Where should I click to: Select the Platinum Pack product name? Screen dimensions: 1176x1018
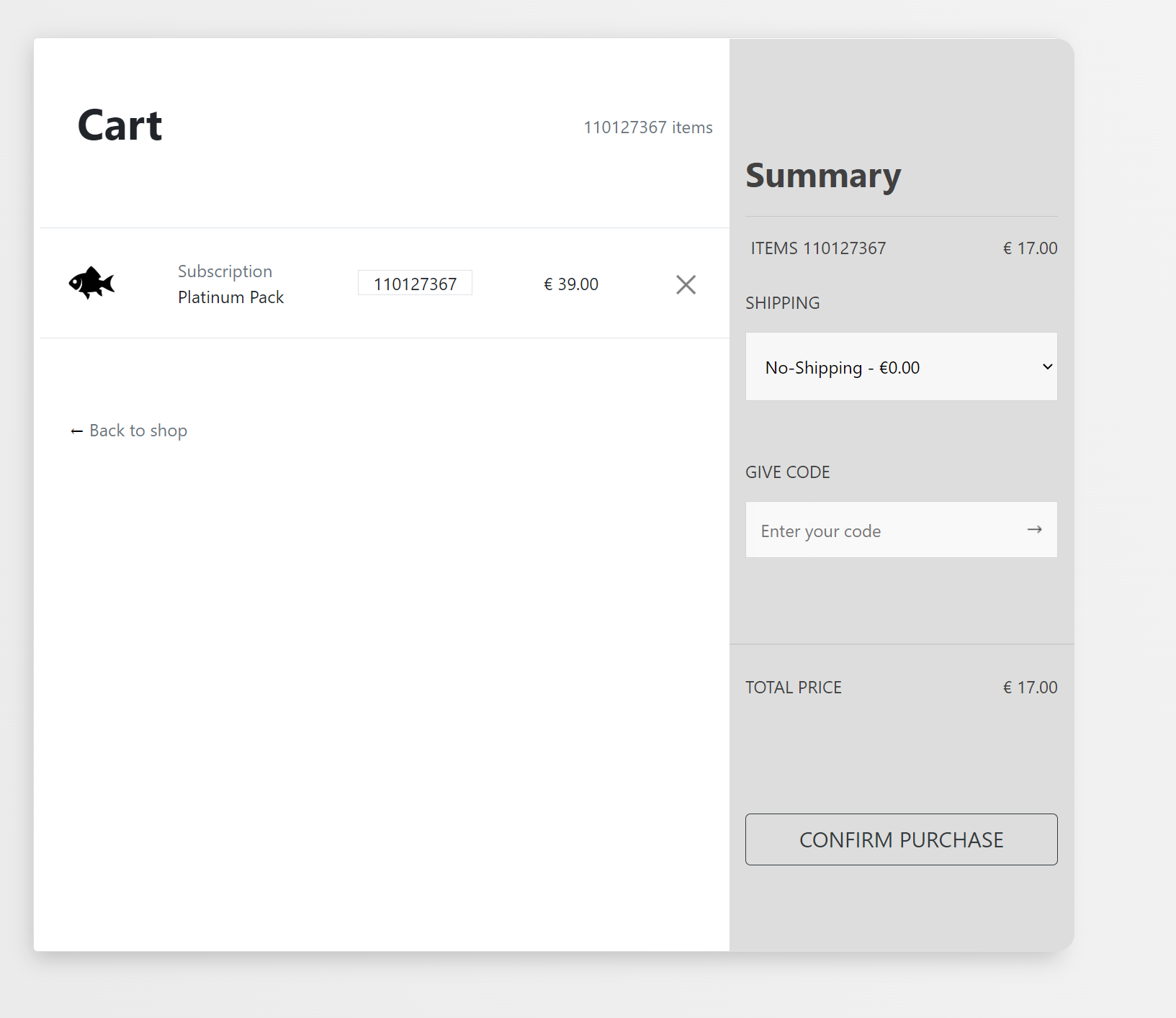point(230,297)
